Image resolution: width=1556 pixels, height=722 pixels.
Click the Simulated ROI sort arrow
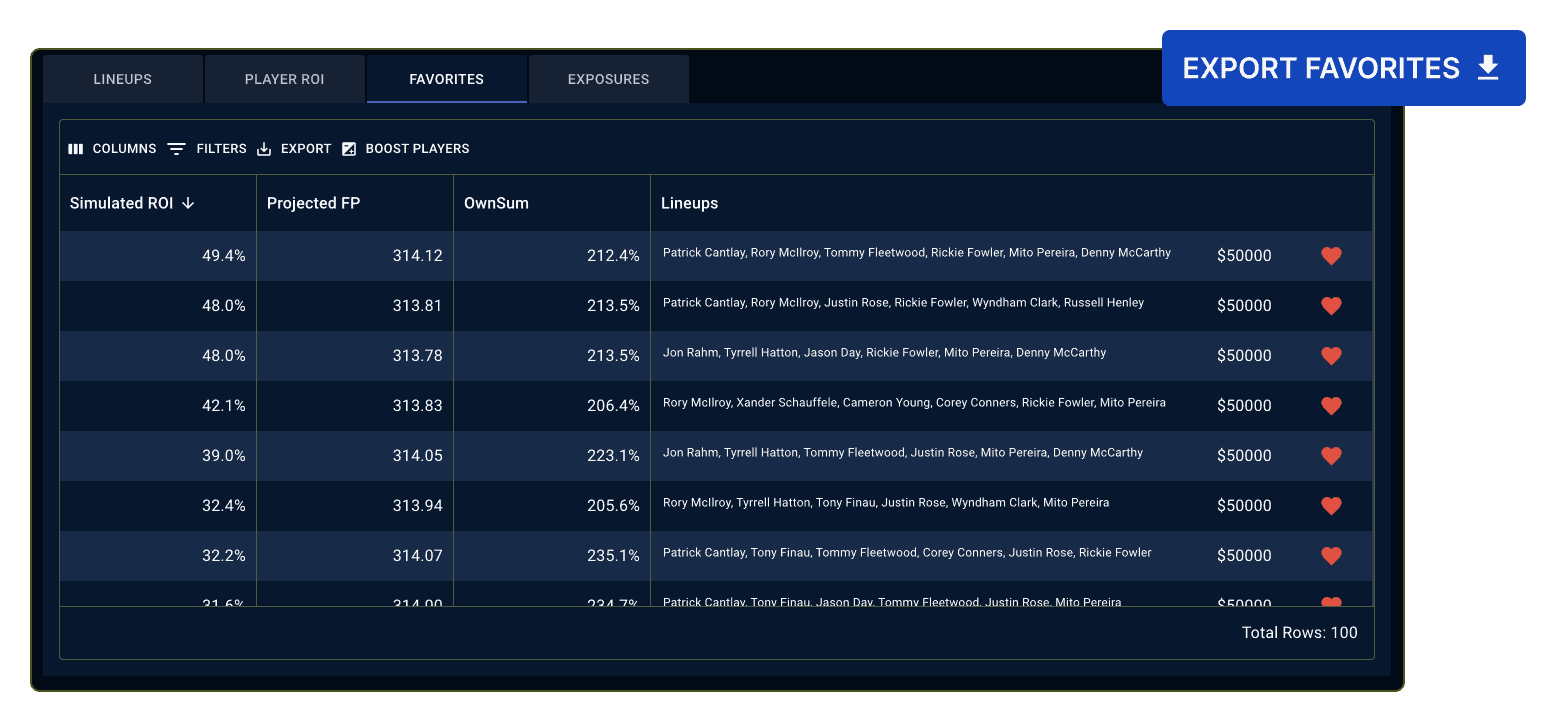(x=188, y=203)
